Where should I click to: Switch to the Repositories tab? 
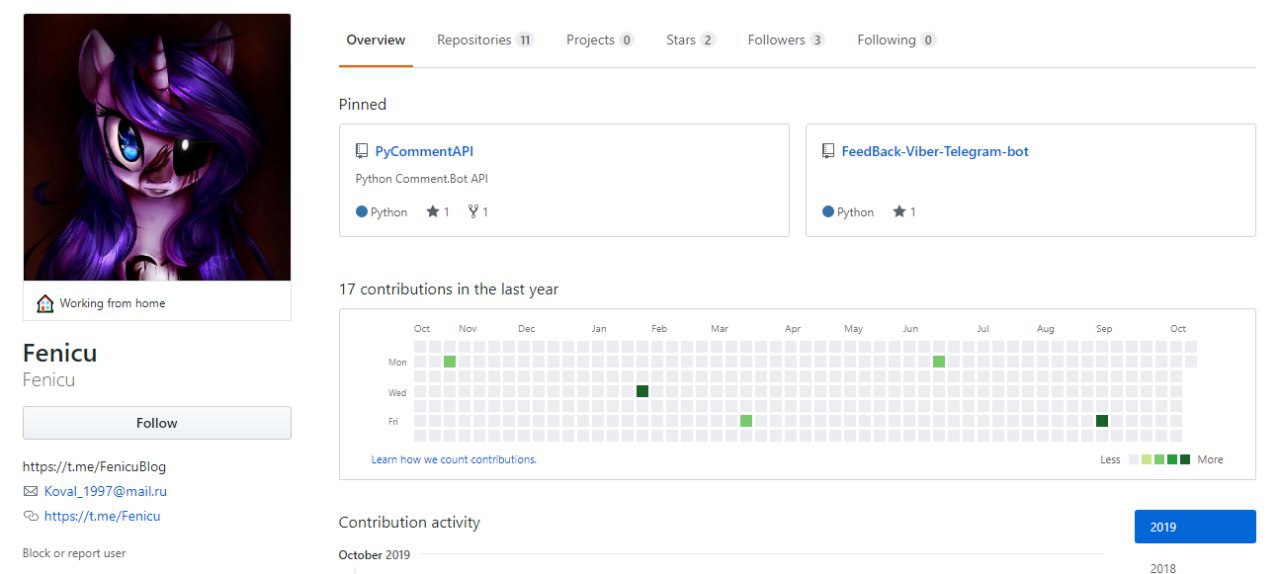click(x=485, y=40)
